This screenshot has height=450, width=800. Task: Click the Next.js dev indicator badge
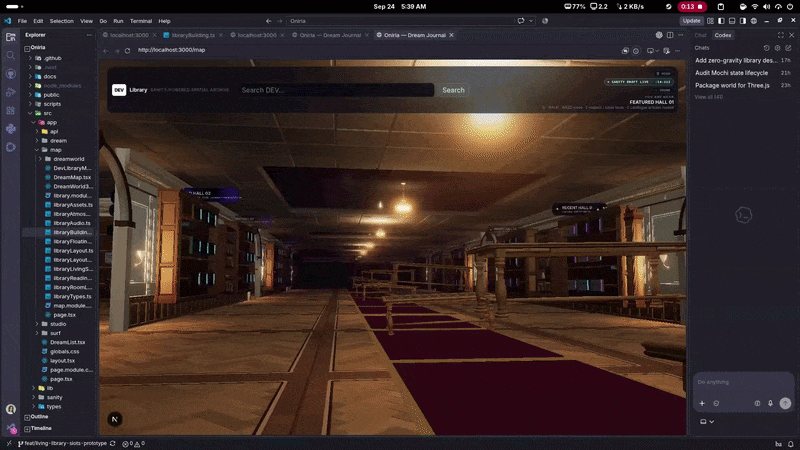(x=115, y=419)
